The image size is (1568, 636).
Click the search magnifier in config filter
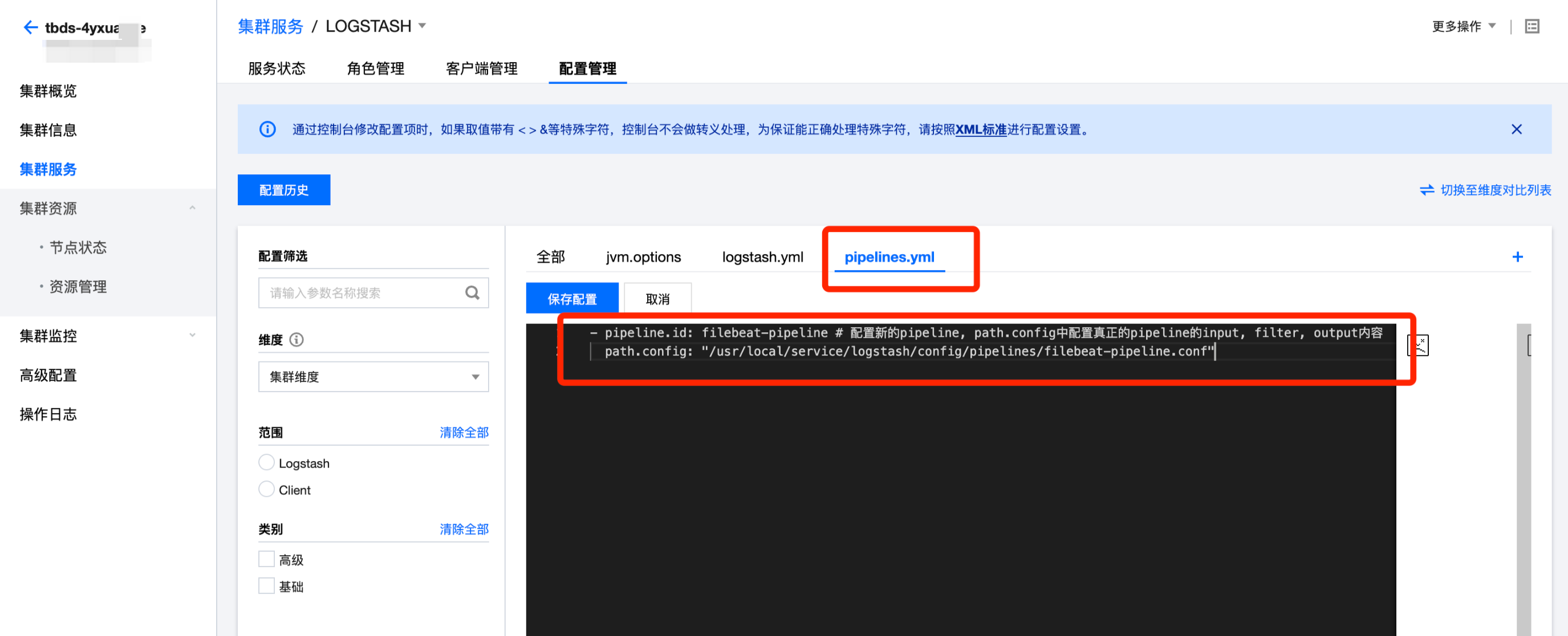click(x=472, y=293)
